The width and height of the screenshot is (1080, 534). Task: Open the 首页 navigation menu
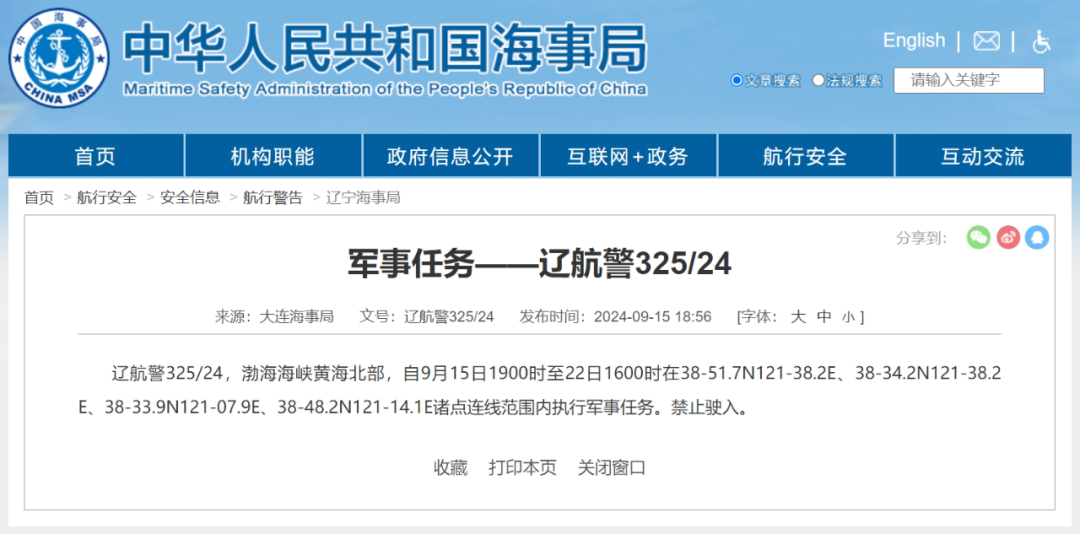(x=96, y=156)
